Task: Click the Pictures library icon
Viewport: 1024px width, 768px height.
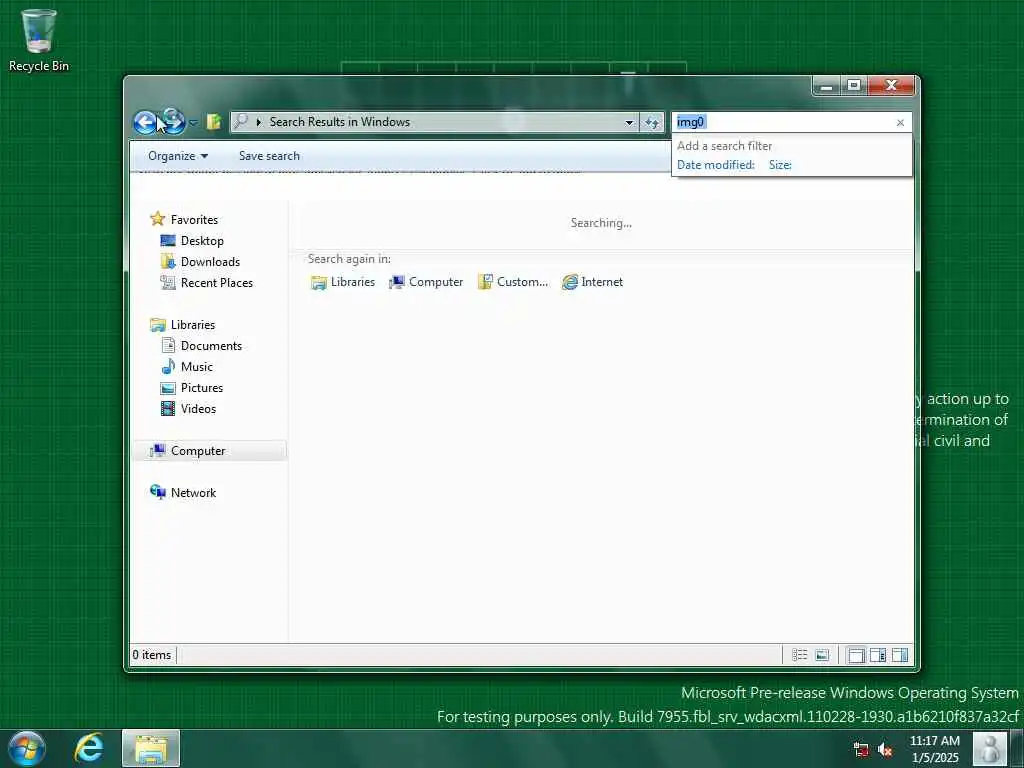Action: pos(168,388)
